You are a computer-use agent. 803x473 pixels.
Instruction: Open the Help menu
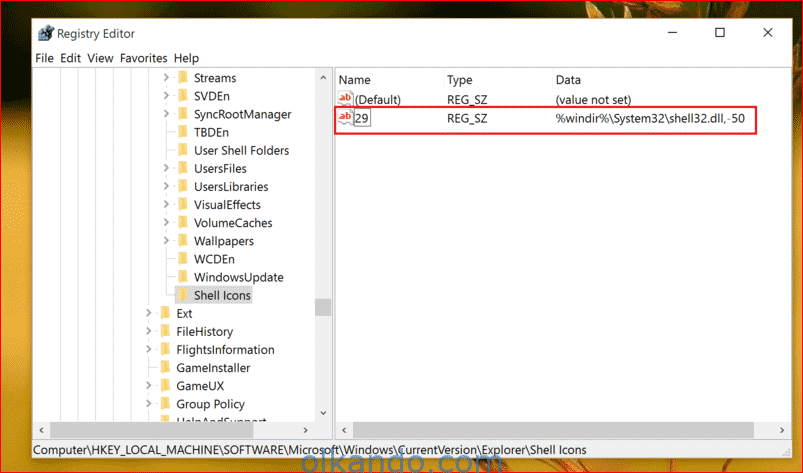tap(186, 58)
